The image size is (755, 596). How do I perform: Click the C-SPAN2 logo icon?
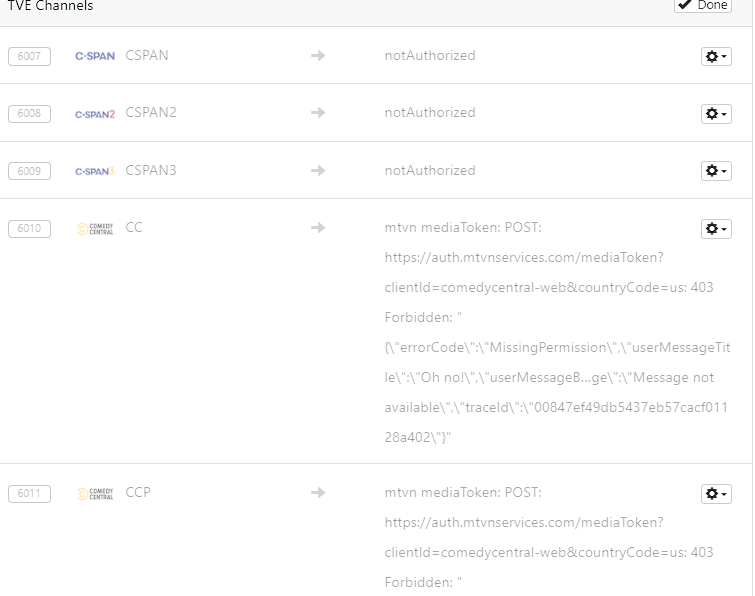[x=95, y=114]
